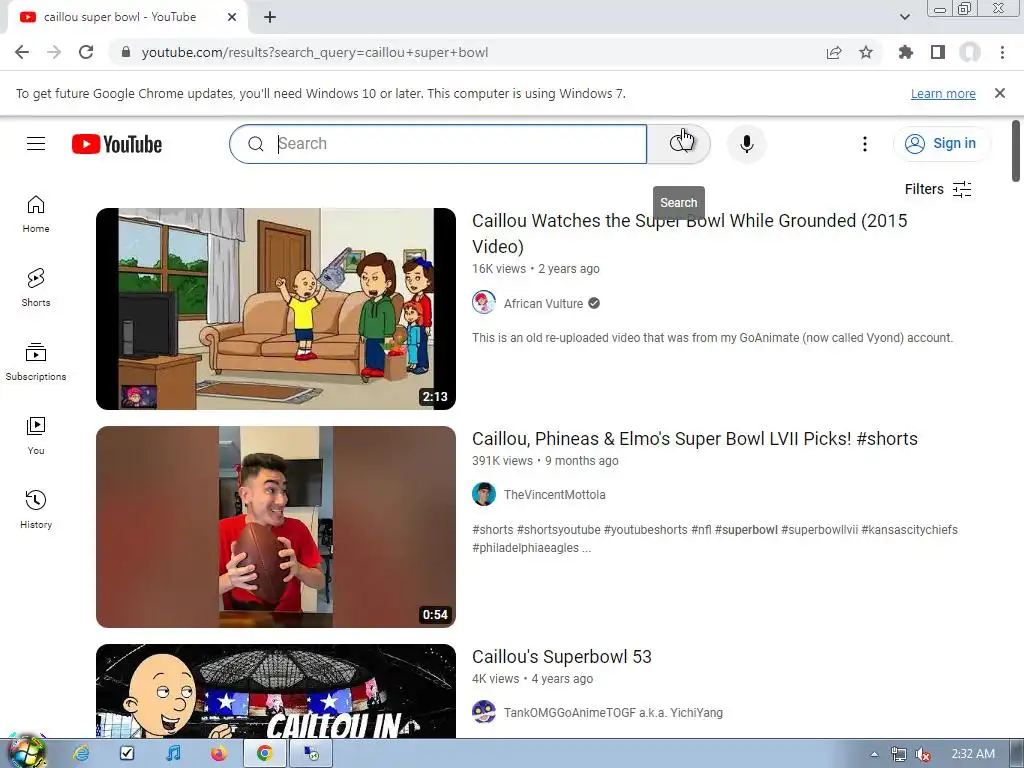Open Caillou, Phineas & Elmo's Super Bowl title
Image resolution: width=1024 pixels, height=768 pixels.
pyautogui.click(x=695, y=439)
